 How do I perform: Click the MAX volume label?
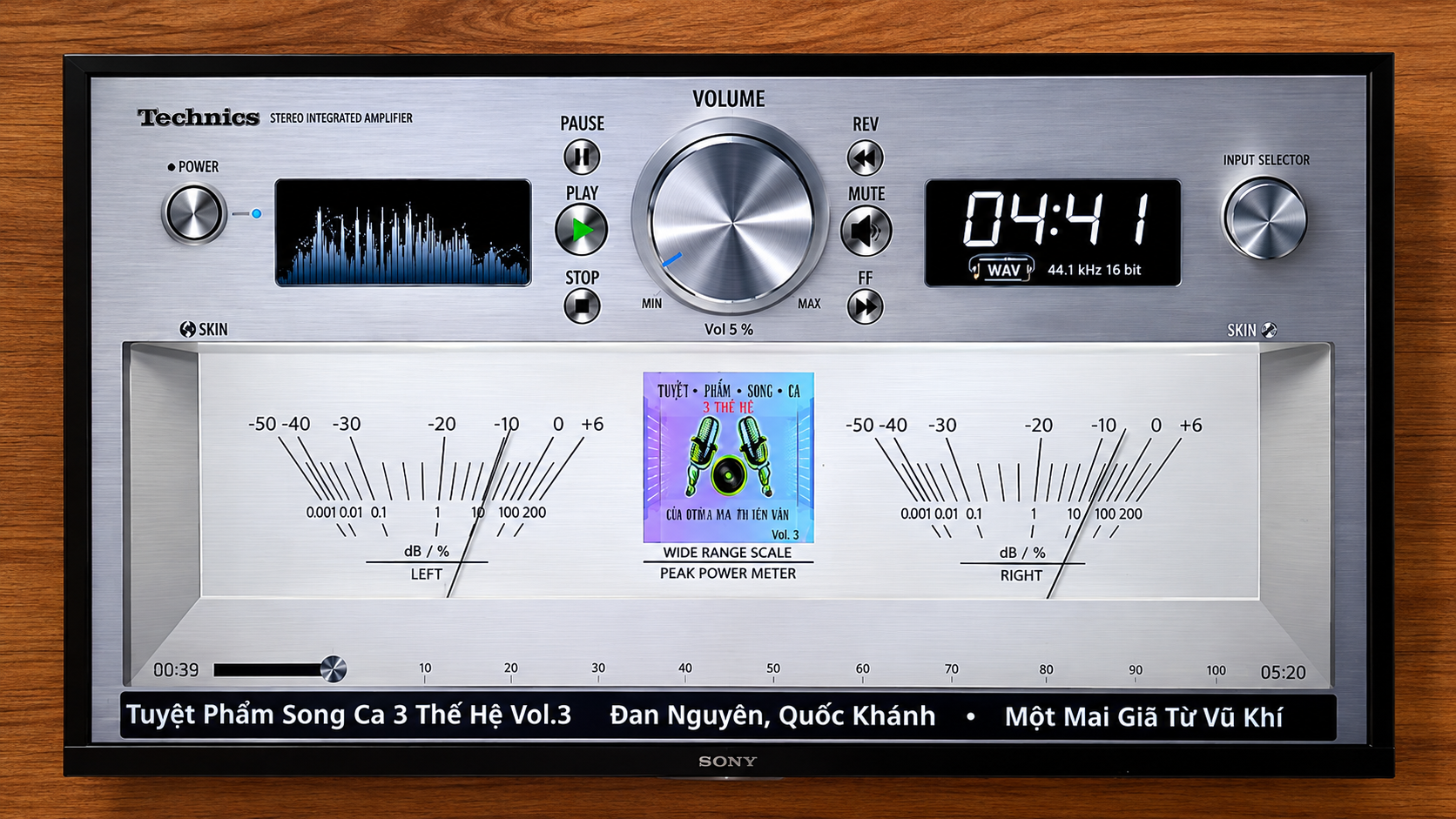(x=809, y=304)
